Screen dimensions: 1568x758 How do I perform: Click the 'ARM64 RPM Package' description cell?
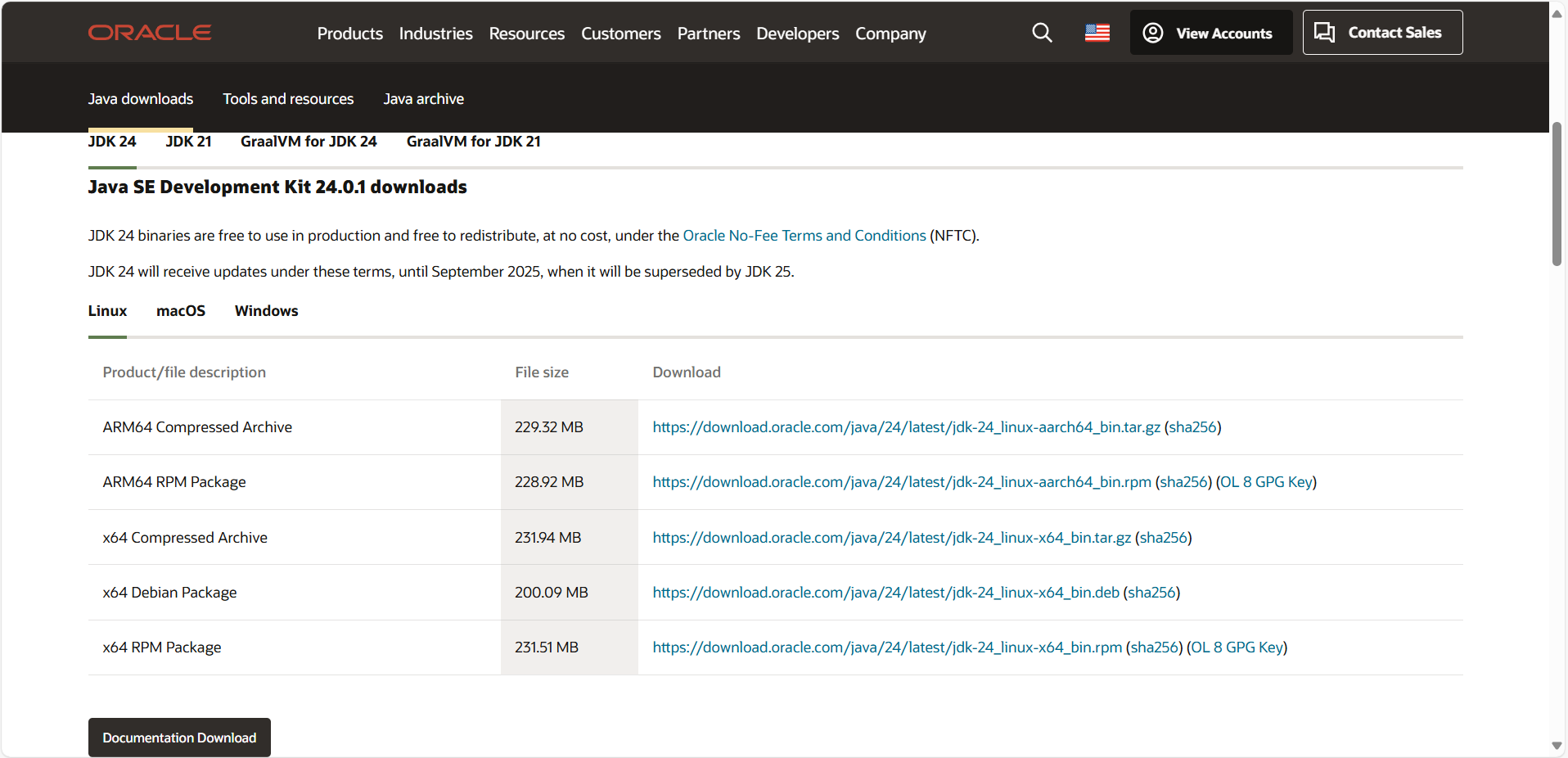pyautogui.click(x=295, y=482)
